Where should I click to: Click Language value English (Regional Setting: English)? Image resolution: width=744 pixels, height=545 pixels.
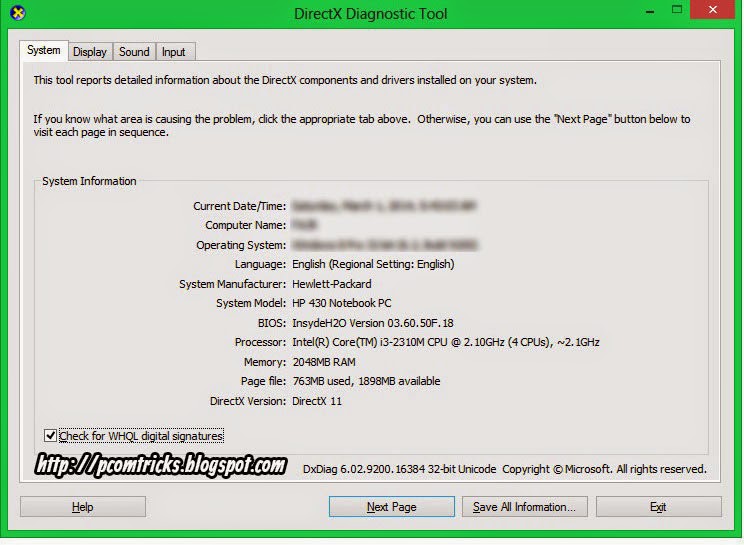373,264
